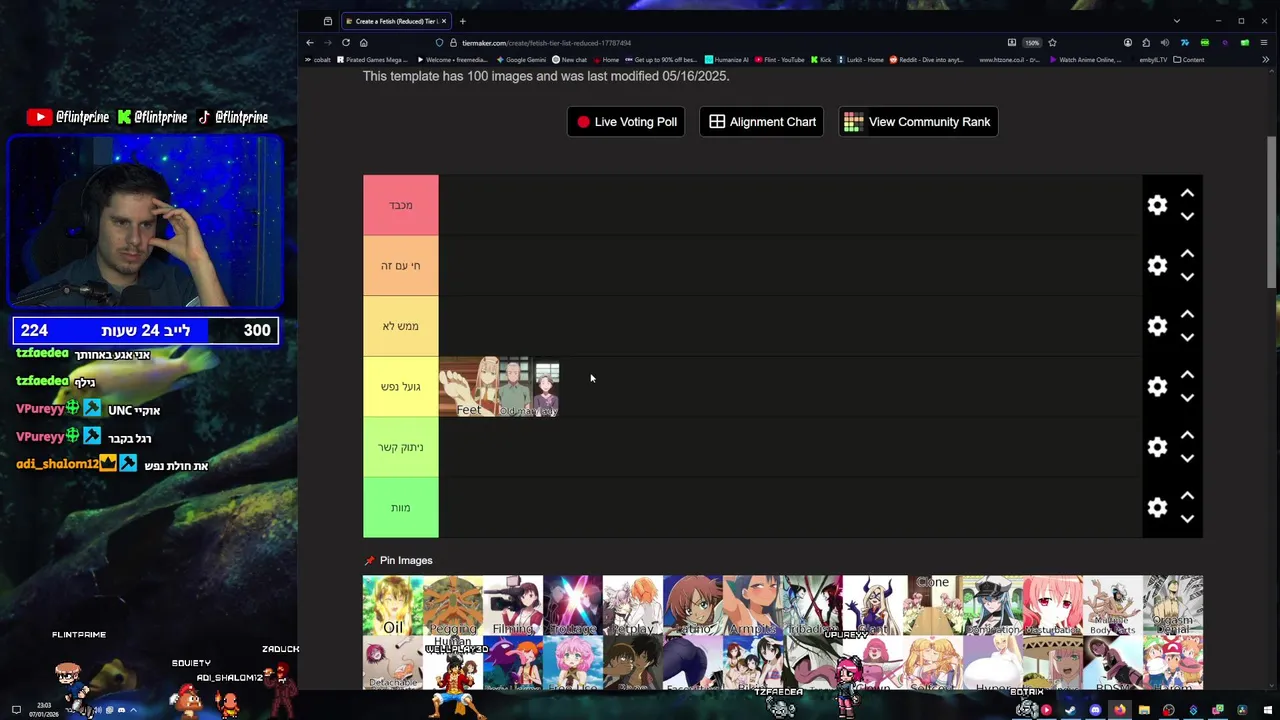Image resolution: width=1280 pixels, height=720 pixels.
Task: Select the Feet image in the tier row
Action: tap(469, 386)
